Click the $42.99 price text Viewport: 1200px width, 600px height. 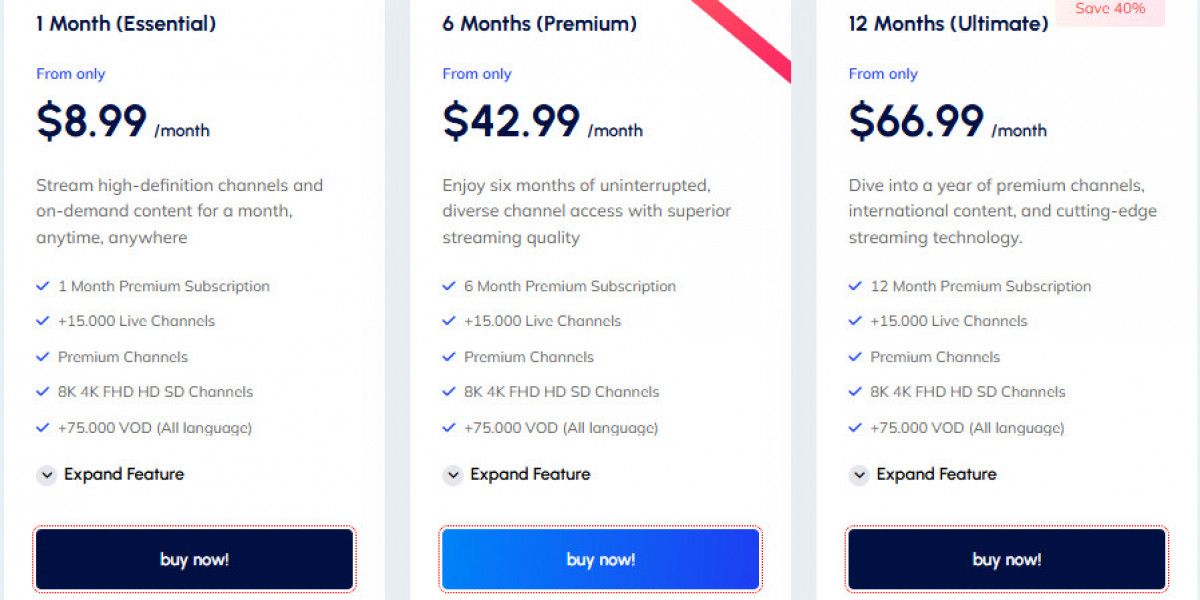(511, 121)
